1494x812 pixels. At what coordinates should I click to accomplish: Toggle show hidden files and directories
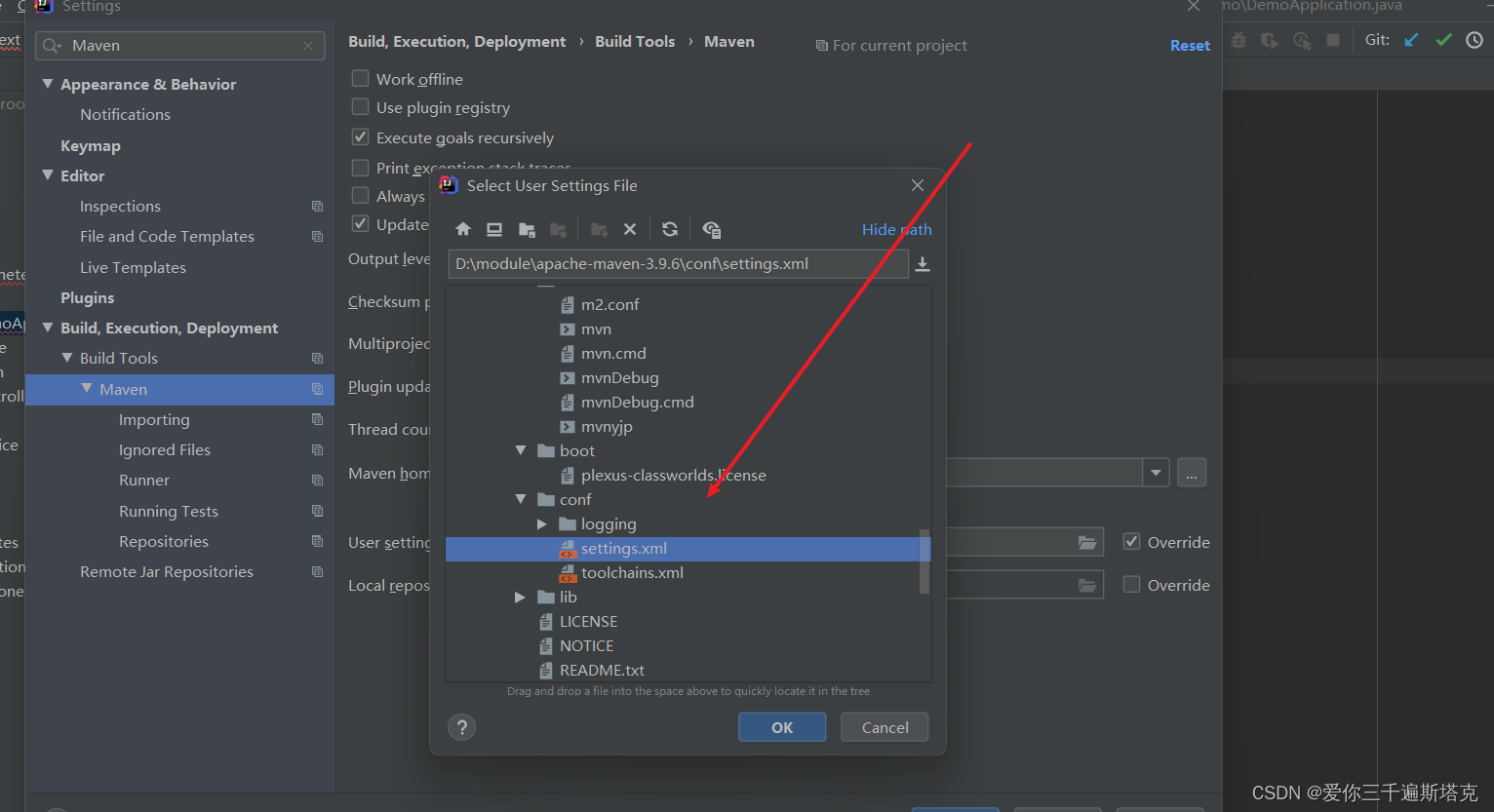712,229
